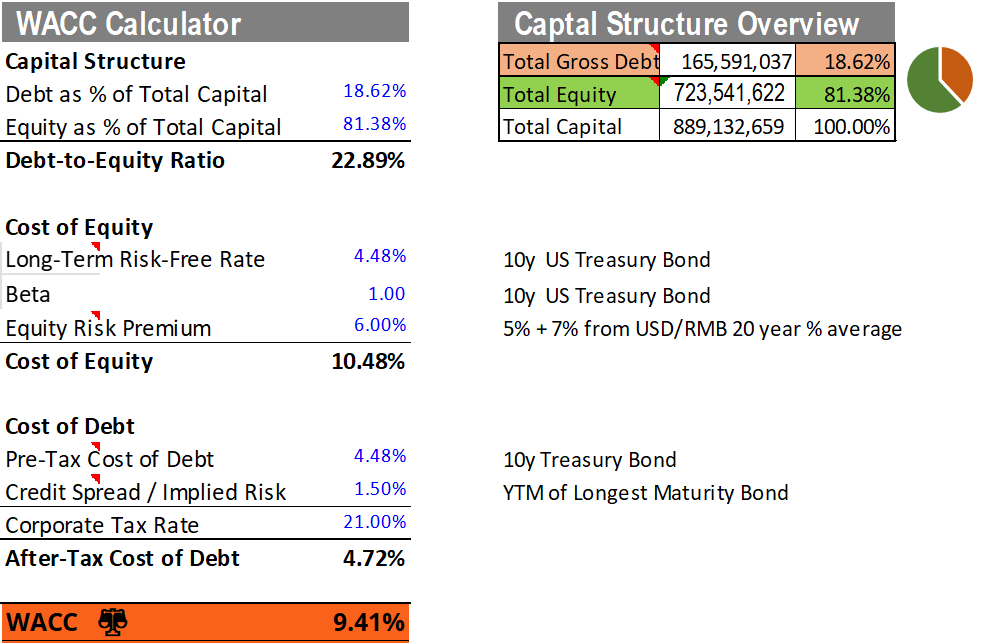Viewport: 997px width, 644px height.
Task: Click the Corporate Tax Rate 21.00% value
Action: 374,522
